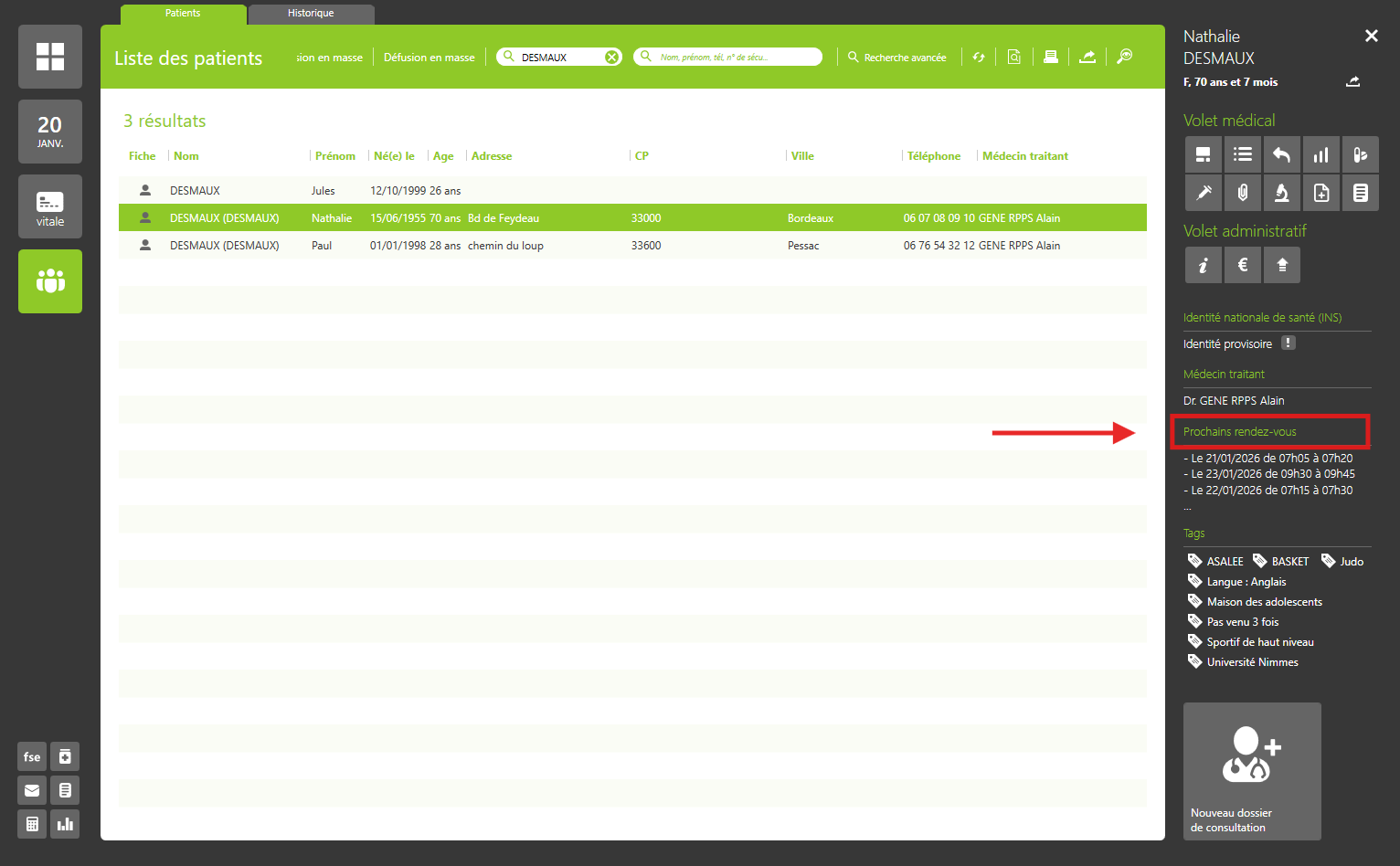Clear the DESMAUX search field
The height and width of the screenshot is (866, 1400).
[612, 57]
